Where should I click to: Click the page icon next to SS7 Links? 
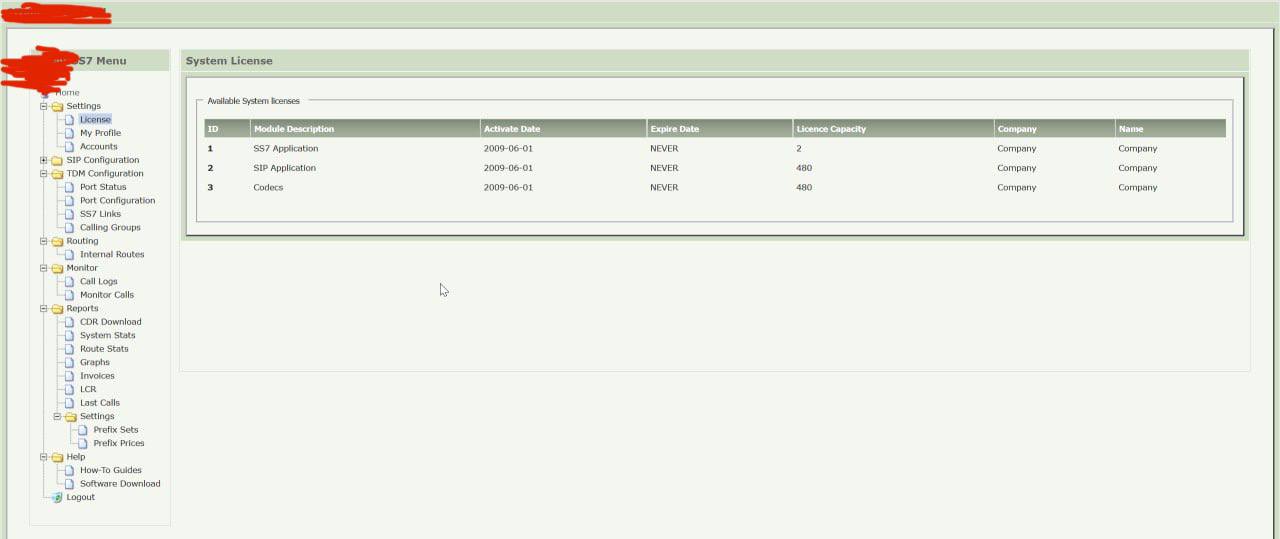(70, 214)
